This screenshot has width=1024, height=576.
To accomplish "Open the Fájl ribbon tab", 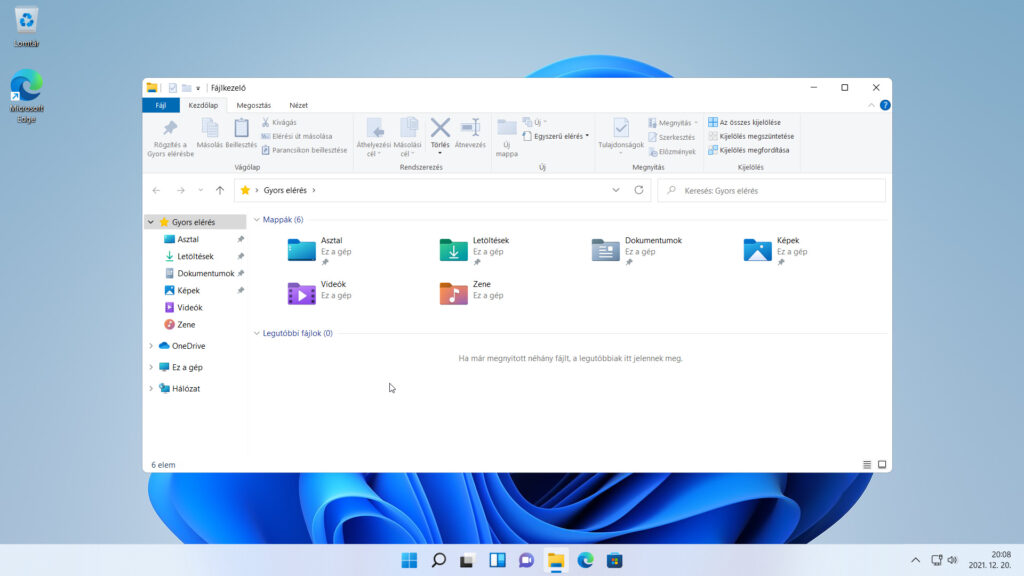I will coord(161,105).
